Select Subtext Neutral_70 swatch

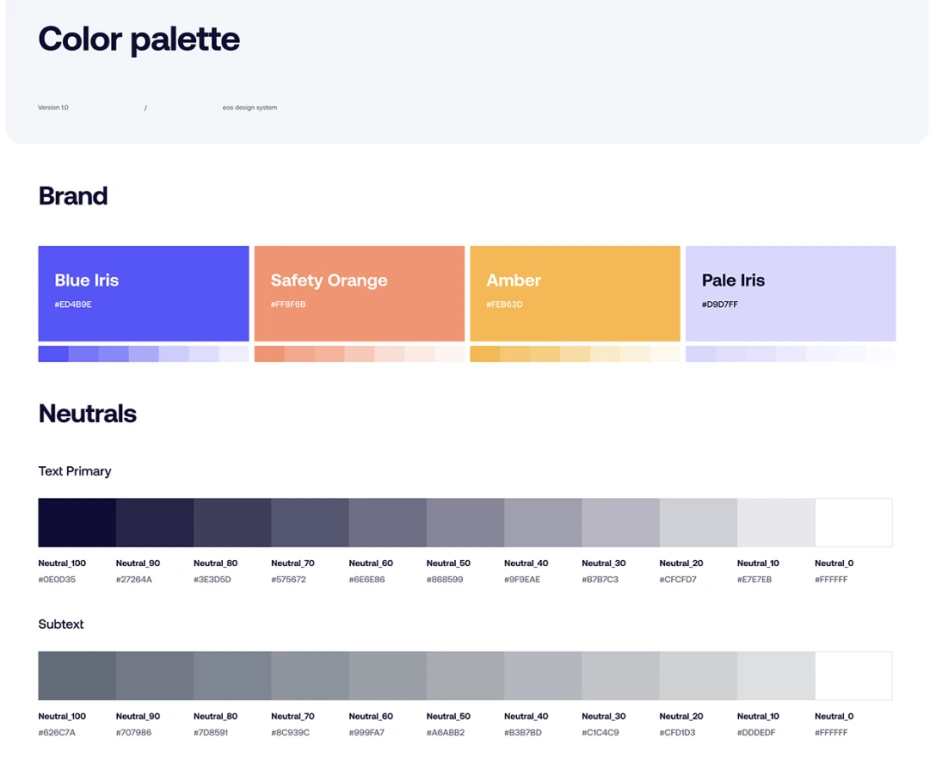click(x=310, y=676)
